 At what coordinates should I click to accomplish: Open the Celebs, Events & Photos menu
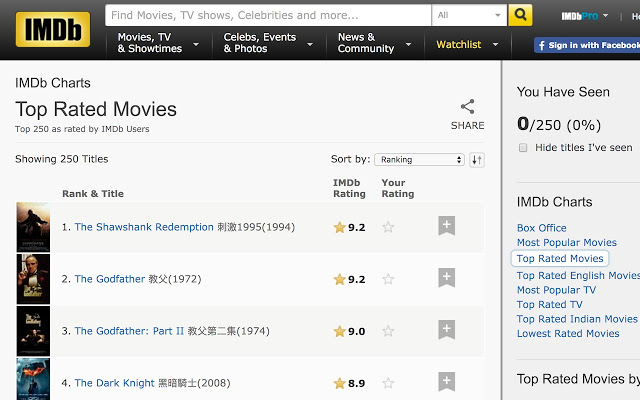coord(260,43)
